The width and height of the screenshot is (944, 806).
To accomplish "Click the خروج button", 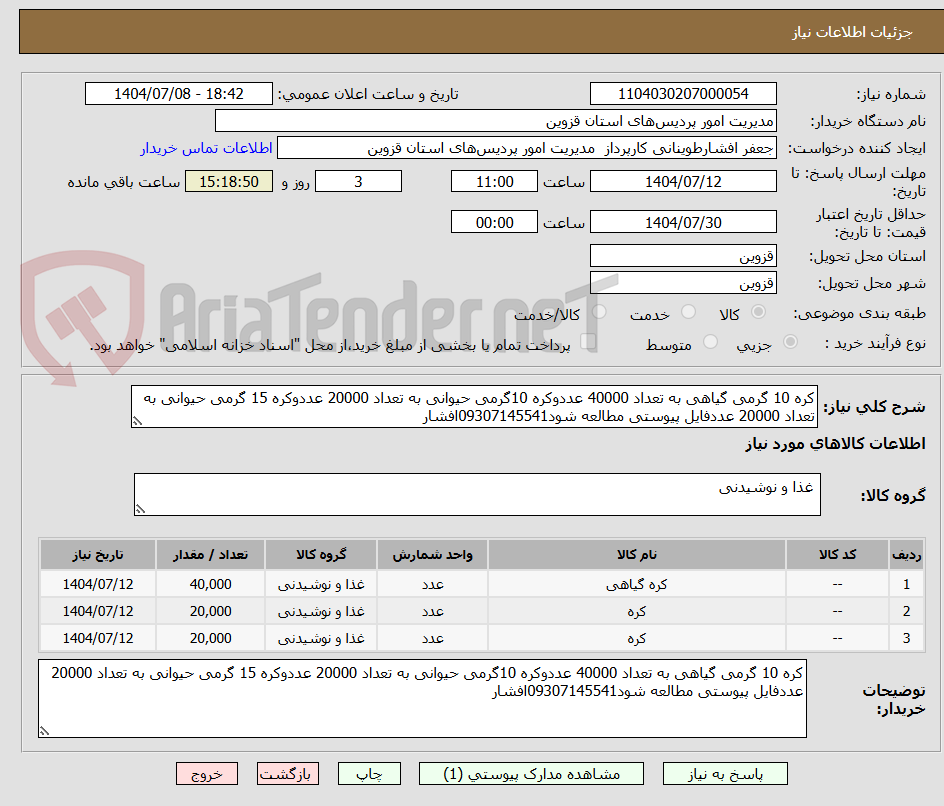I will (x=207, y=773).
